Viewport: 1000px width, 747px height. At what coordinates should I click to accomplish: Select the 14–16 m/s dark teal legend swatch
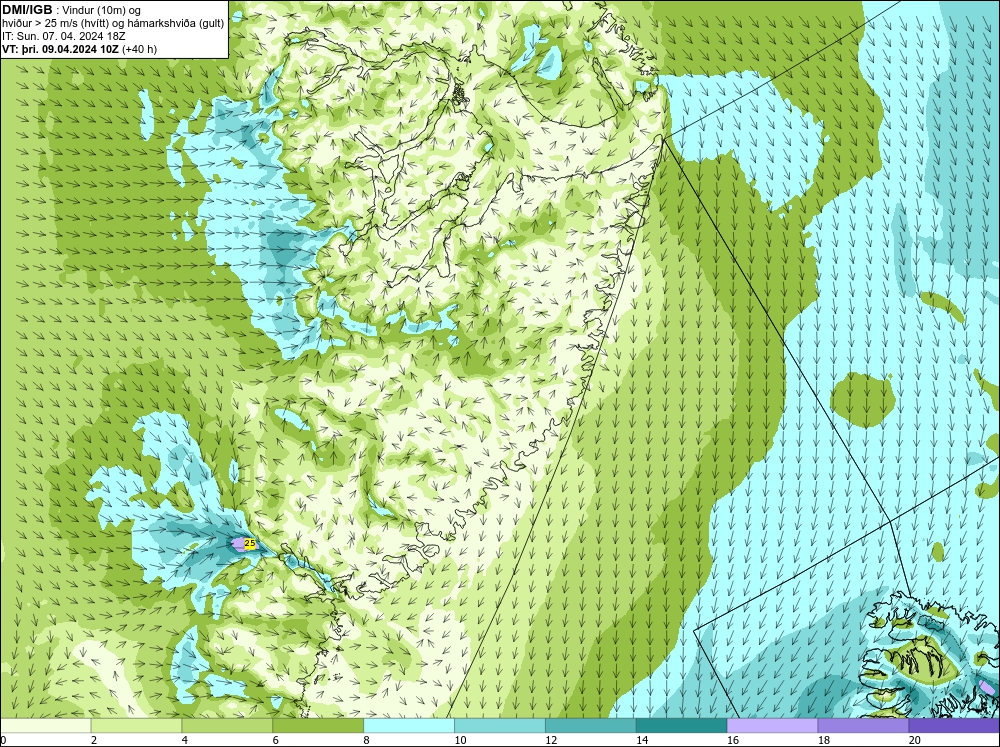click(x=681, y=725)
